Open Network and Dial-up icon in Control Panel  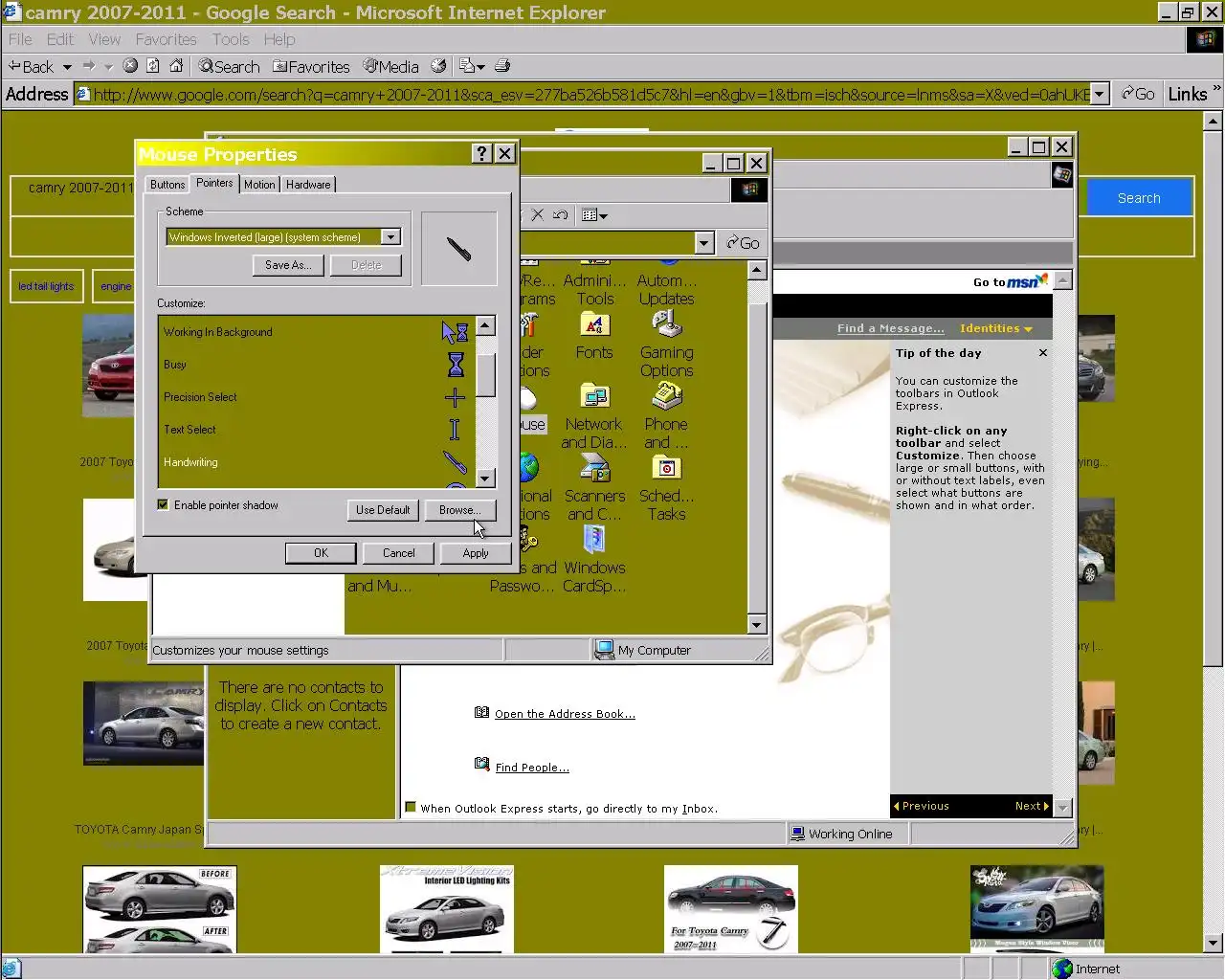point(594,416)
